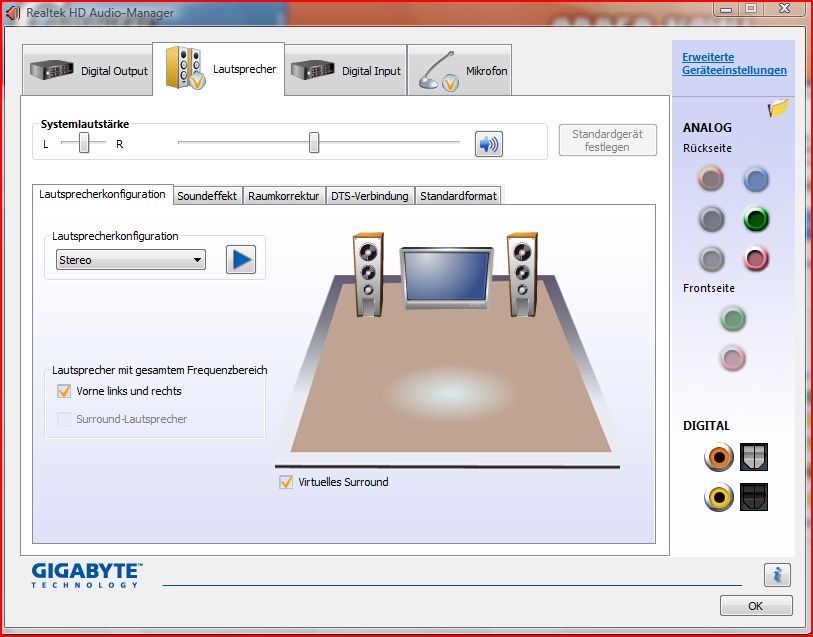
Task: Confirm with the OK button
Action: click(x=756, y=605)
